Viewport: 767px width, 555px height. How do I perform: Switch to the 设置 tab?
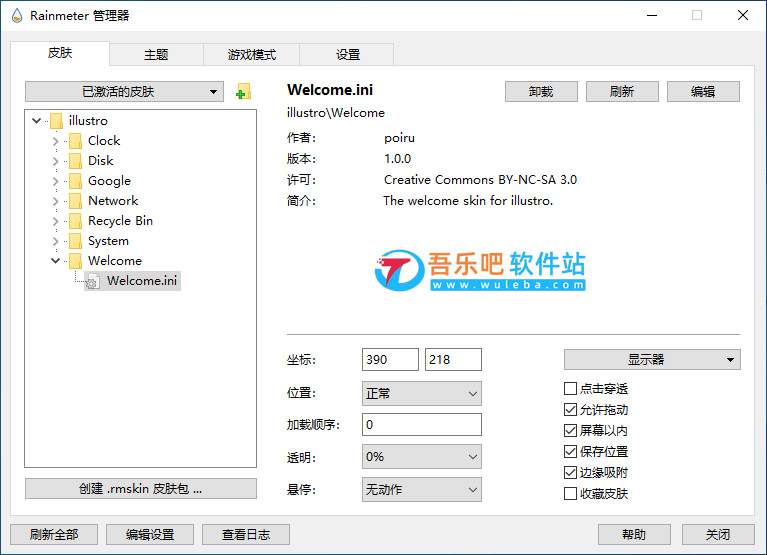(x=347, y=55)
